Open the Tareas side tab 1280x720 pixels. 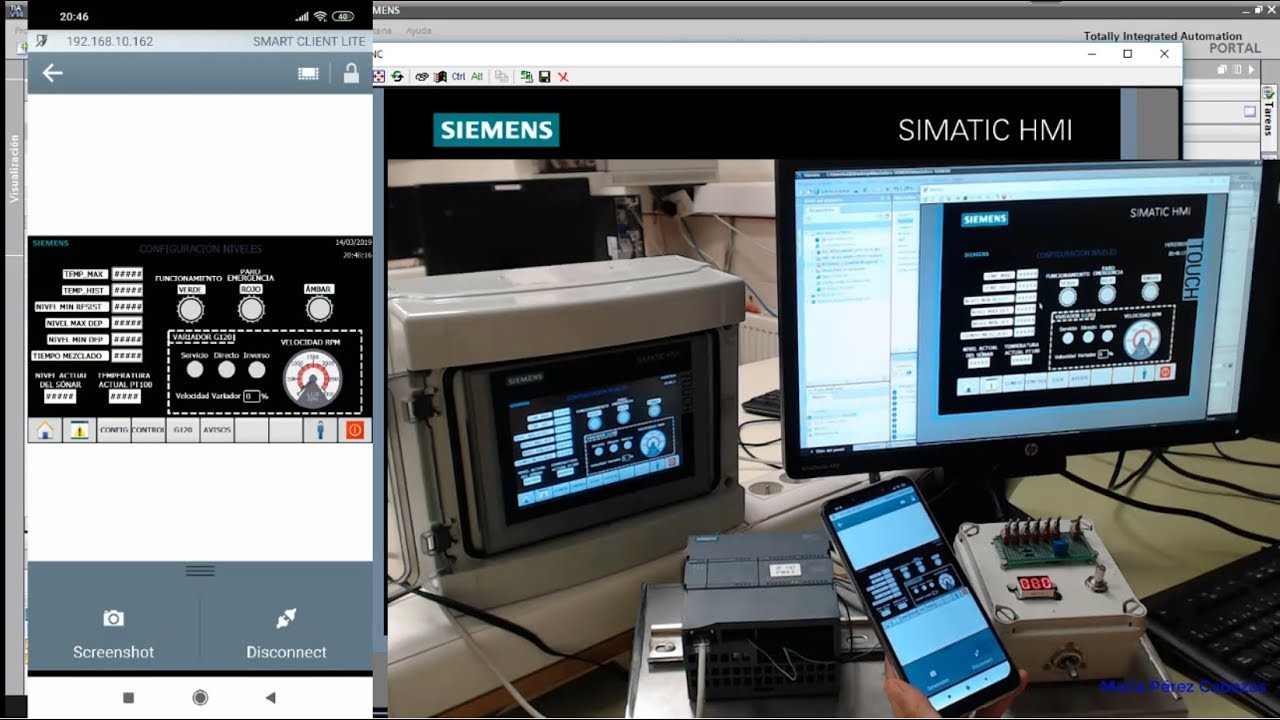[x=1268, y=119]
